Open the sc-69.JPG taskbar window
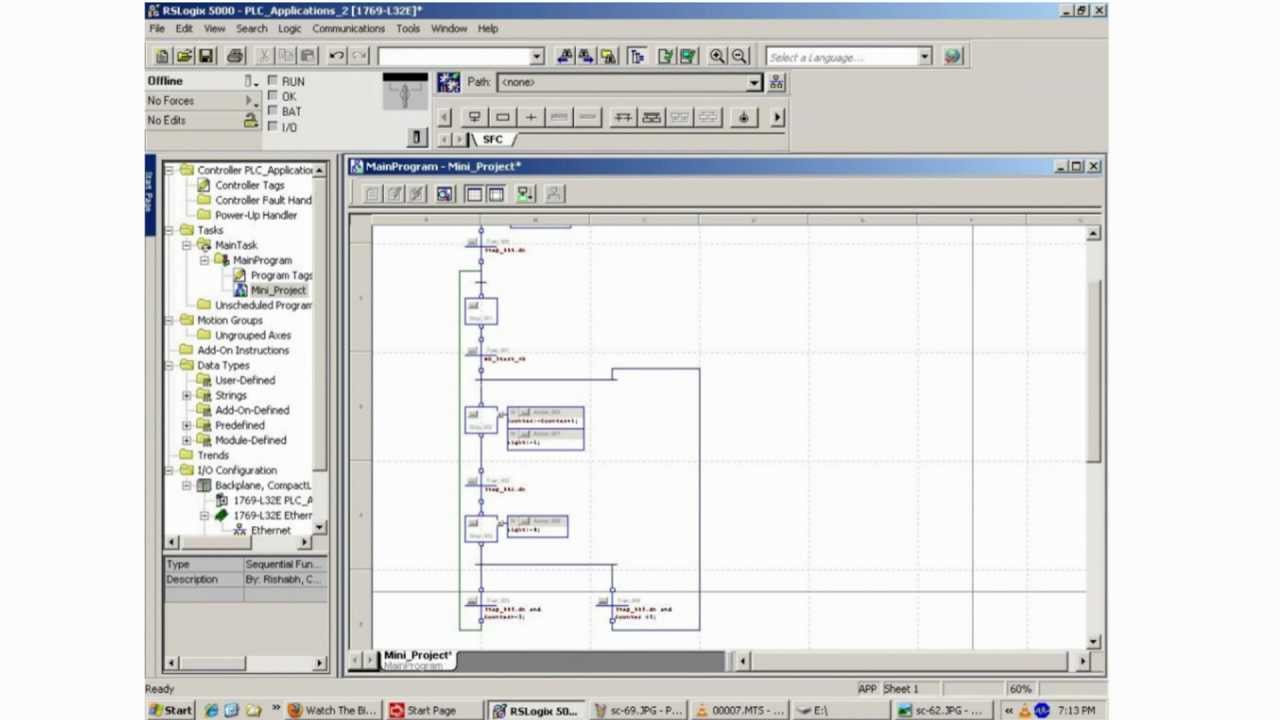The height and width of the screenshot is (720, 1280). click(x=638, y=710)
